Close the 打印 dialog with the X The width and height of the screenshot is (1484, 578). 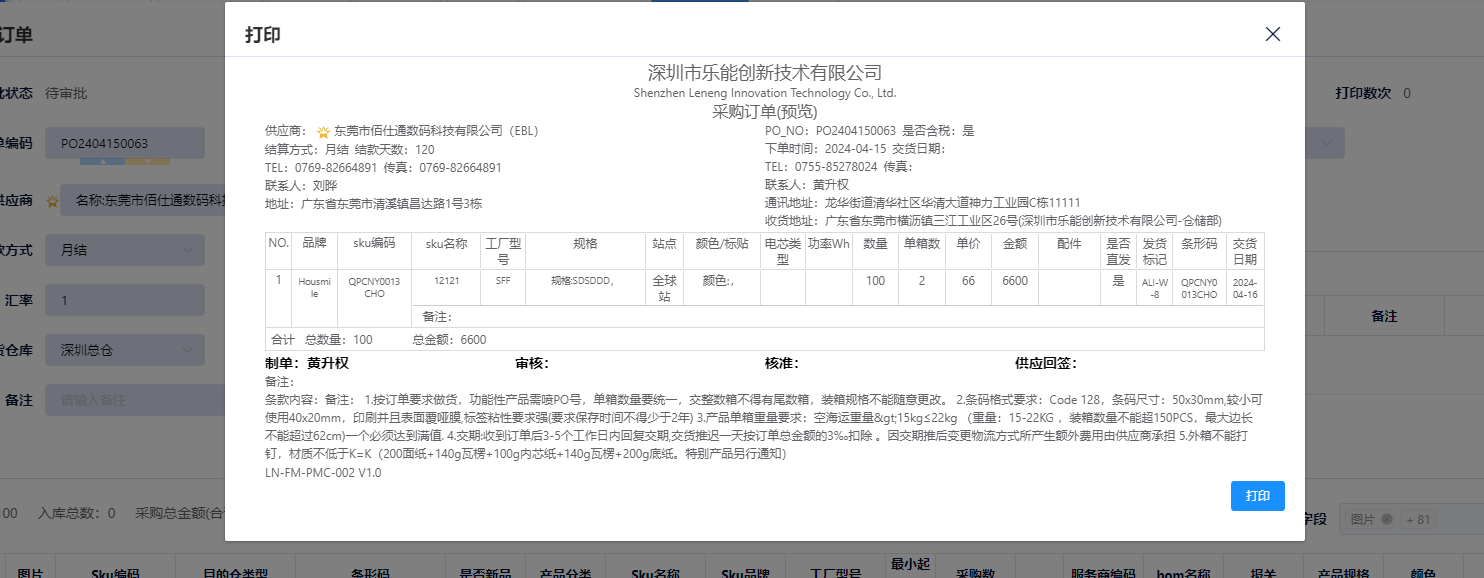click(1272, 34)
